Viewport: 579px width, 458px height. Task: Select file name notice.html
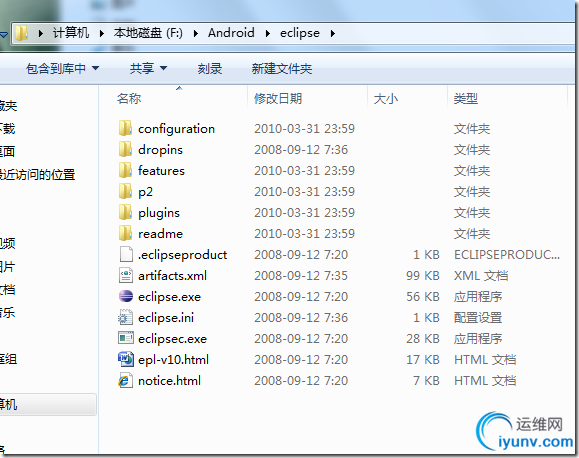[169, 380]
